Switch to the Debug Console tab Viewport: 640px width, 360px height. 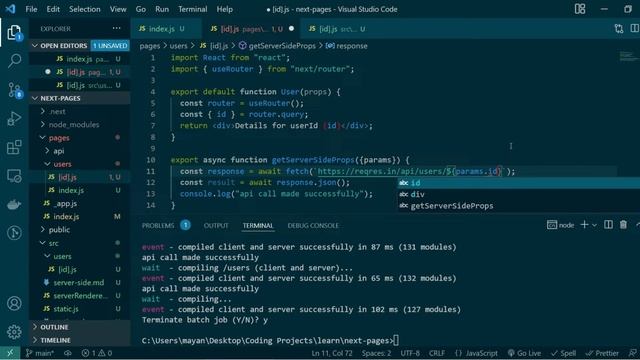click(313, 225)
